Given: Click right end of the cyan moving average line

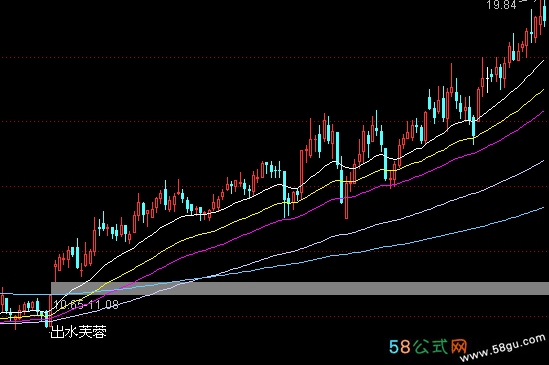Looking at the screenshot, I should coord(543,208).
